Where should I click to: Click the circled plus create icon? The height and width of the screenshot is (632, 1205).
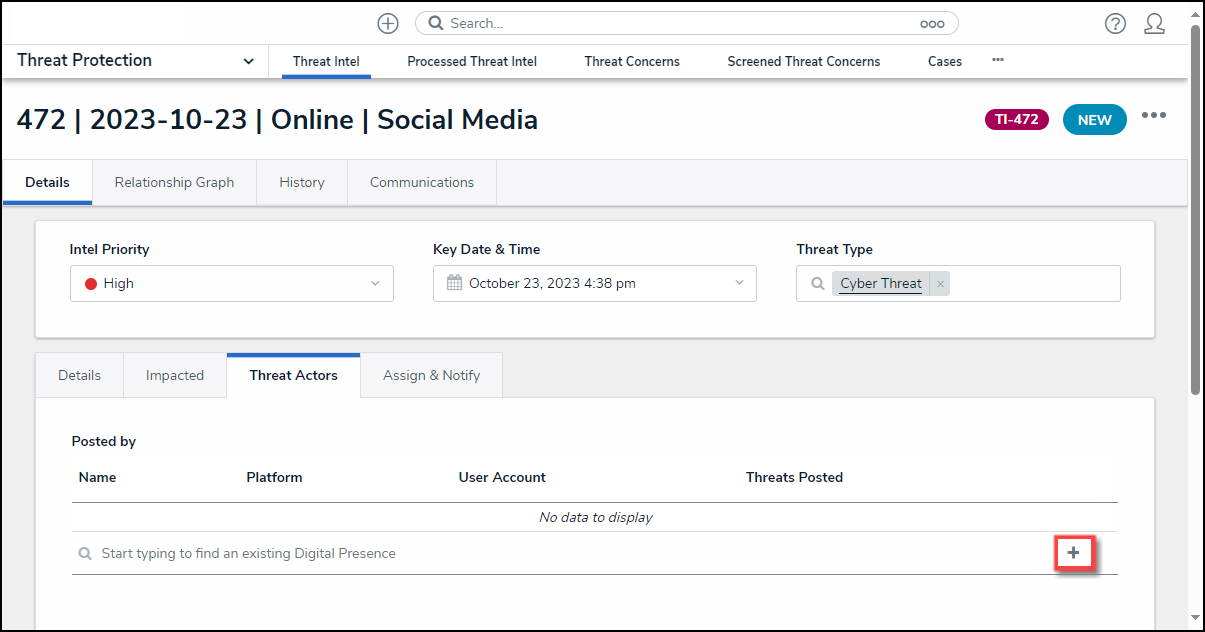coord(388,23)
